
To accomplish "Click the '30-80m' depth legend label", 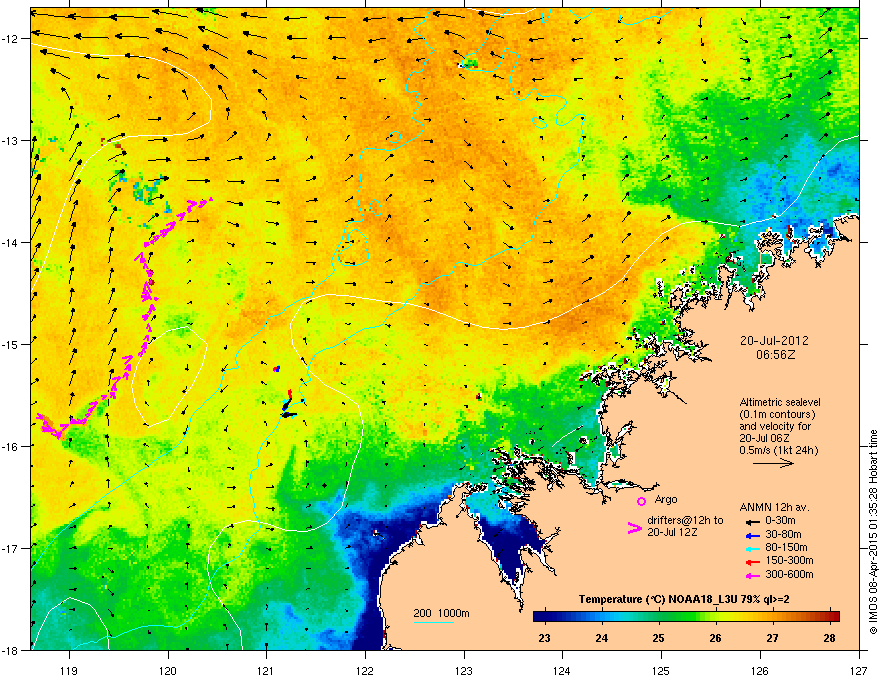I will [x=783, y=535].
